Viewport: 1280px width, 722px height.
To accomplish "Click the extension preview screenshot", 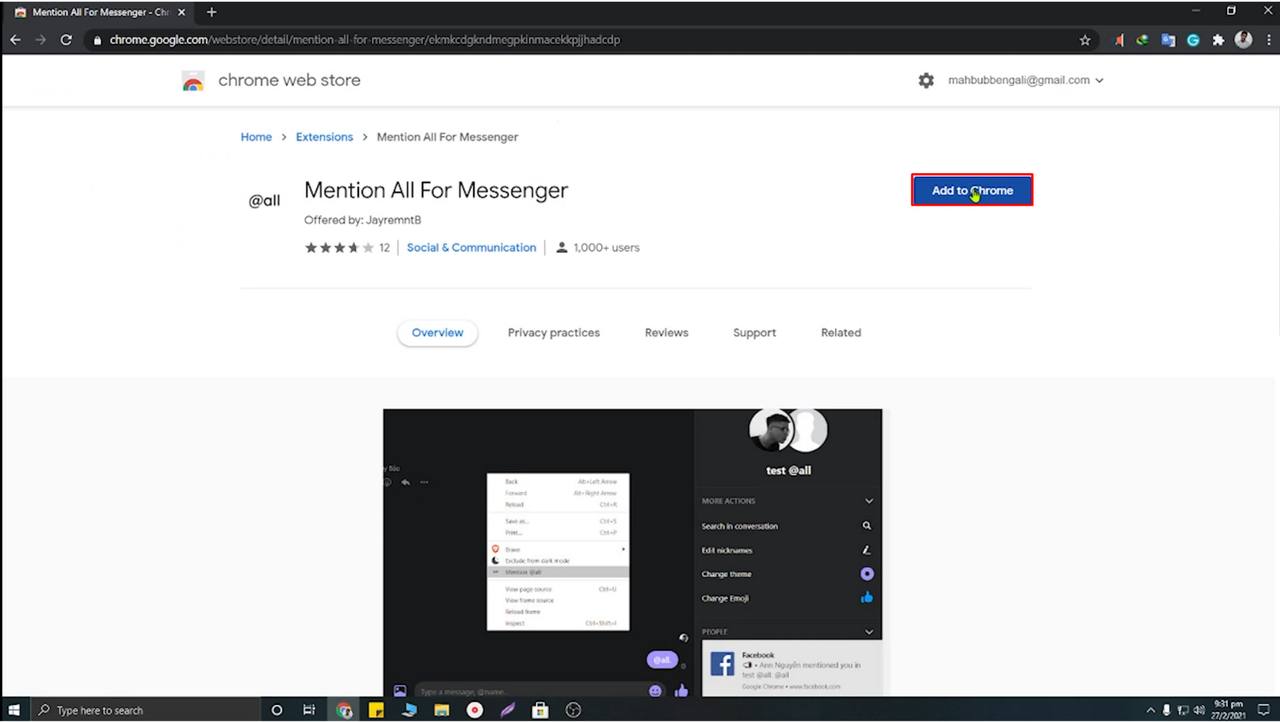I will (633, 552).
